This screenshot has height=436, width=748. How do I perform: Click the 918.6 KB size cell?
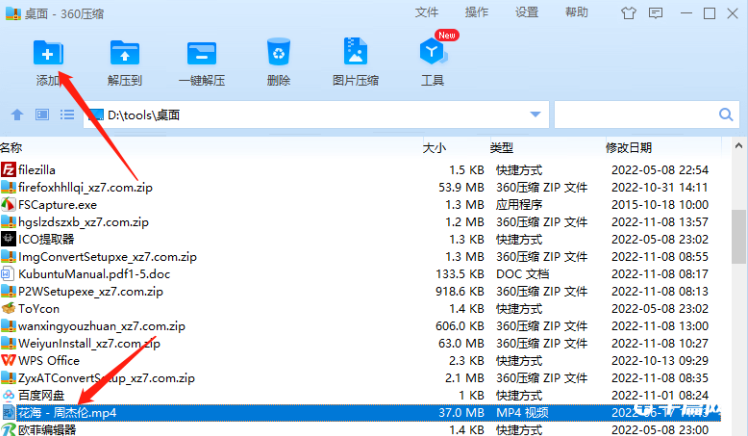click(x=460, y=291)
